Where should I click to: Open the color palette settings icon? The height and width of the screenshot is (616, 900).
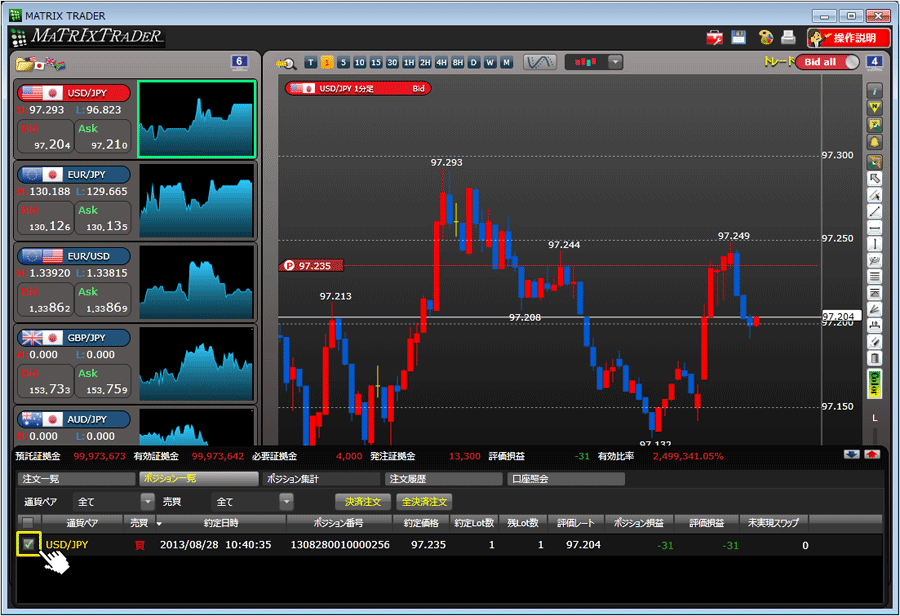[766, 38]
